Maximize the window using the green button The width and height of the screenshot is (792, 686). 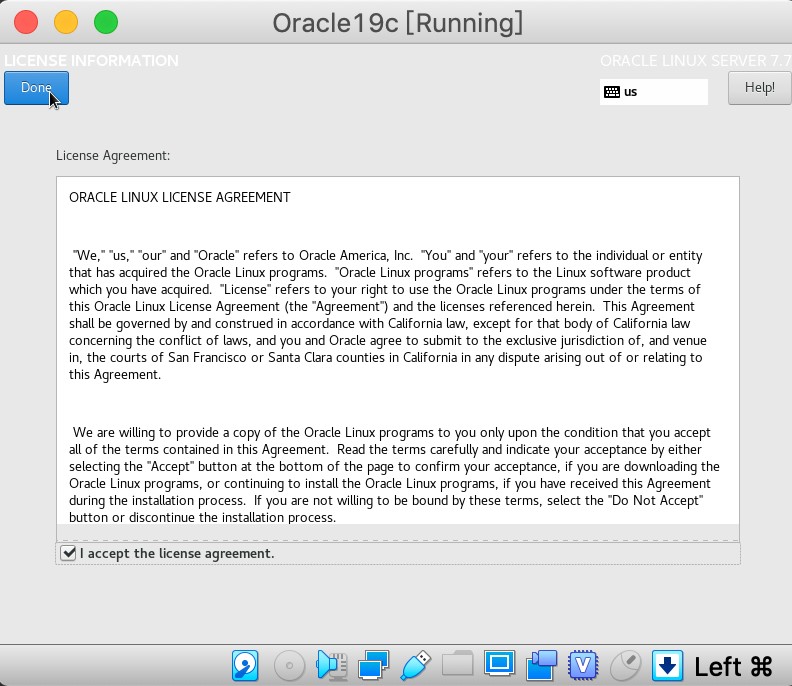pos(106,22)
